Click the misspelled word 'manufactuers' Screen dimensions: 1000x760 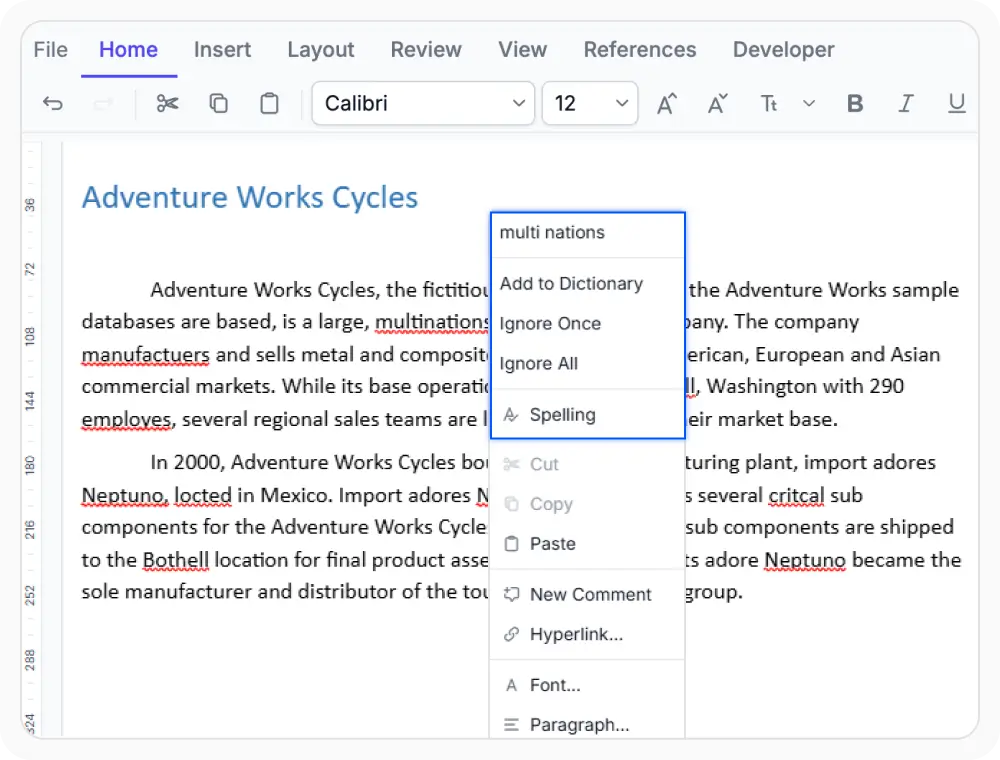[x=145, y=354]
